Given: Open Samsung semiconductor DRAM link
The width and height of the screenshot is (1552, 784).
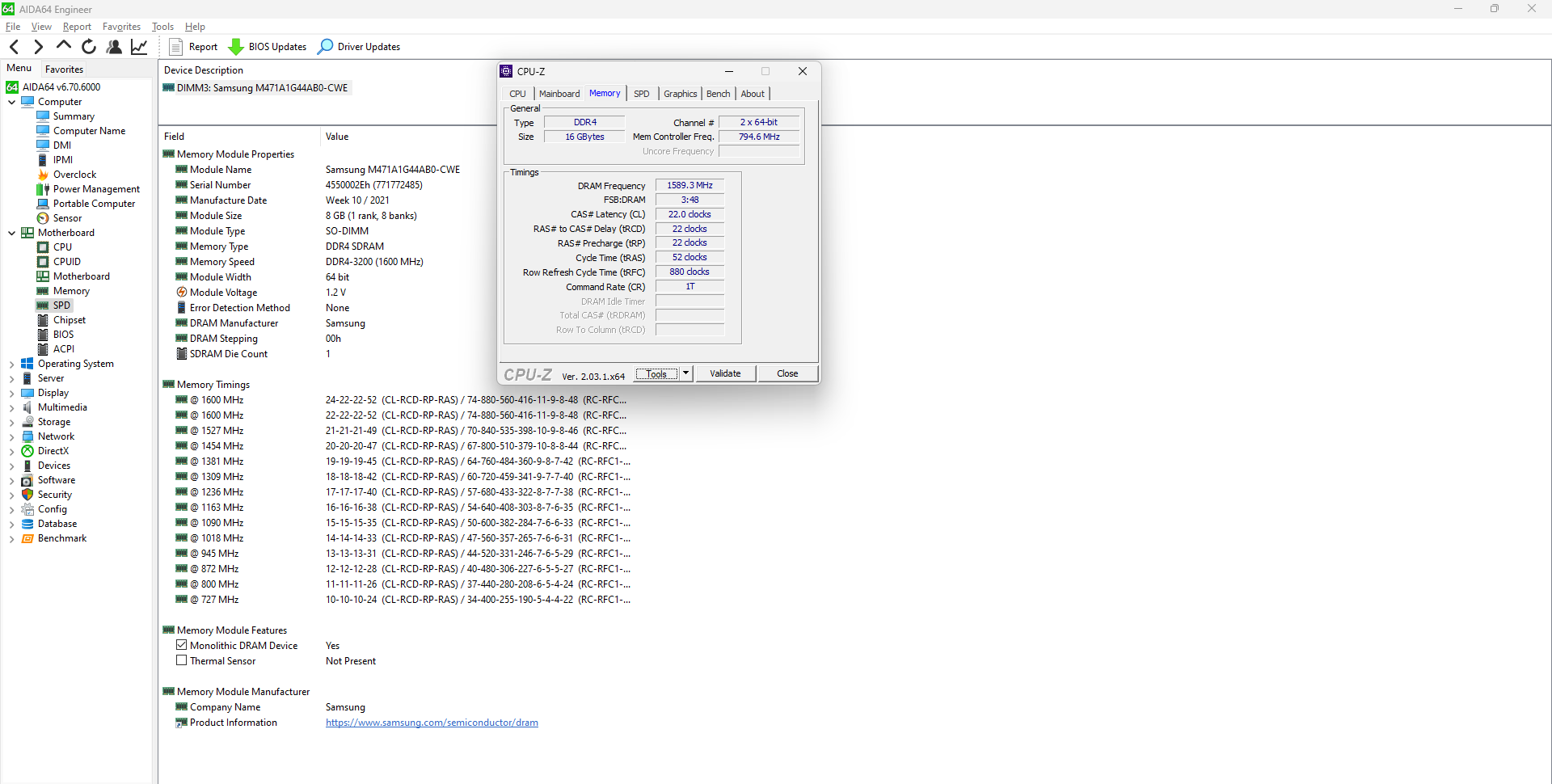Looking at the screenshot, I should pyautogui.click(x=432, y=723).
